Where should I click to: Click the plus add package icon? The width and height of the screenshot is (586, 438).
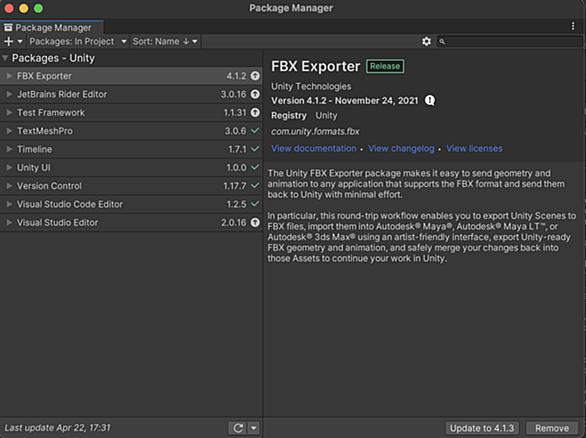point(9,41)
